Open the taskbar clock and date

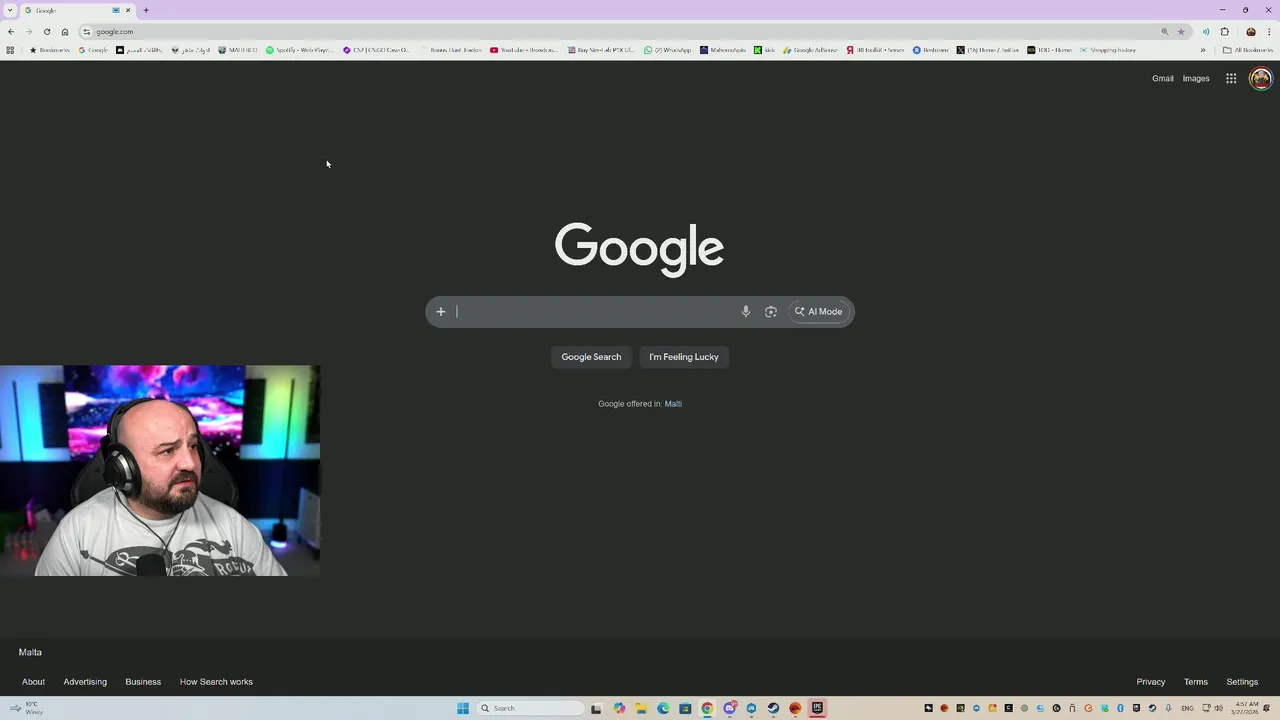pos(1246,708)
